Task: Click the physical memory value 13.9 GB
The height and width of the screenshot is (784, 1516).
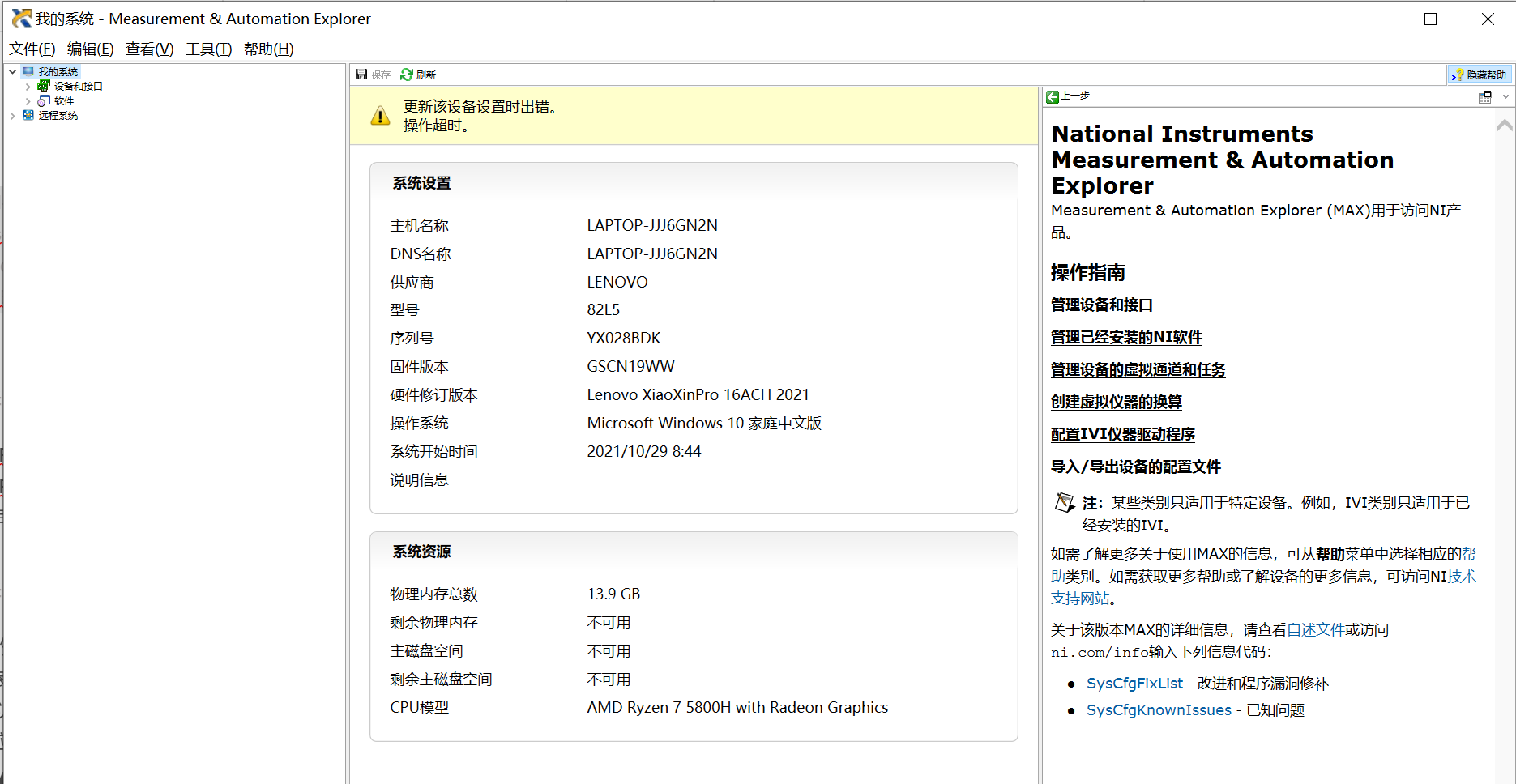Action: coord(613,594)
